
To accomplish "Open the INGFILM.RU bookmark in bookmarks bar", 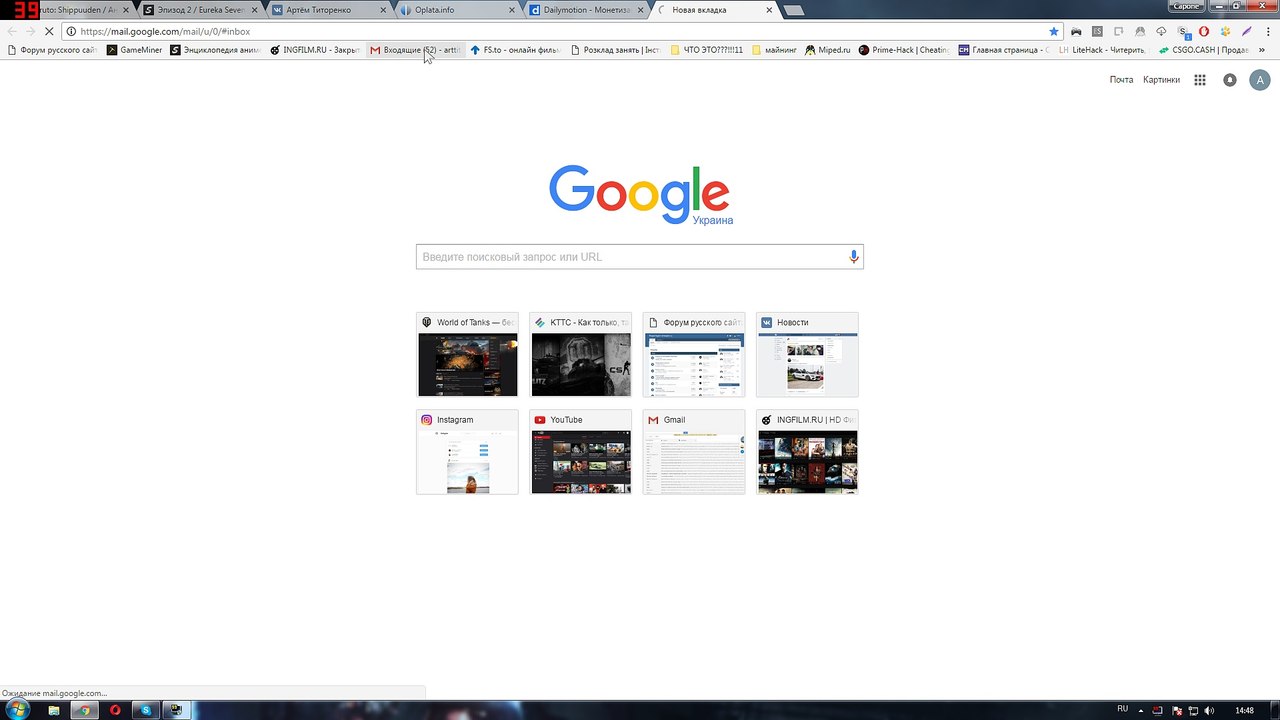I will [315, 49].
